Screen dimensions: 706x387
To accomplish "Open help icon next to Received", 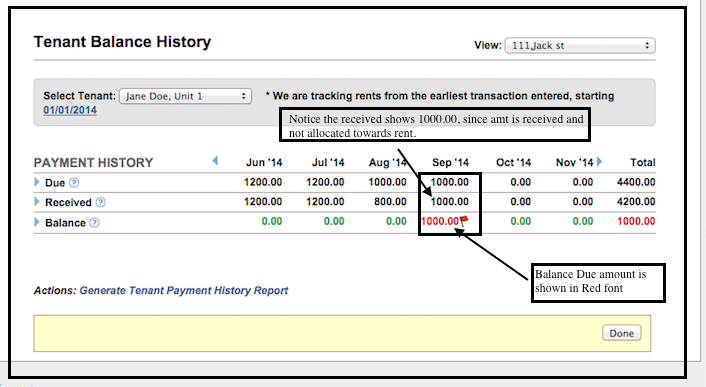I will pos(101,202).
